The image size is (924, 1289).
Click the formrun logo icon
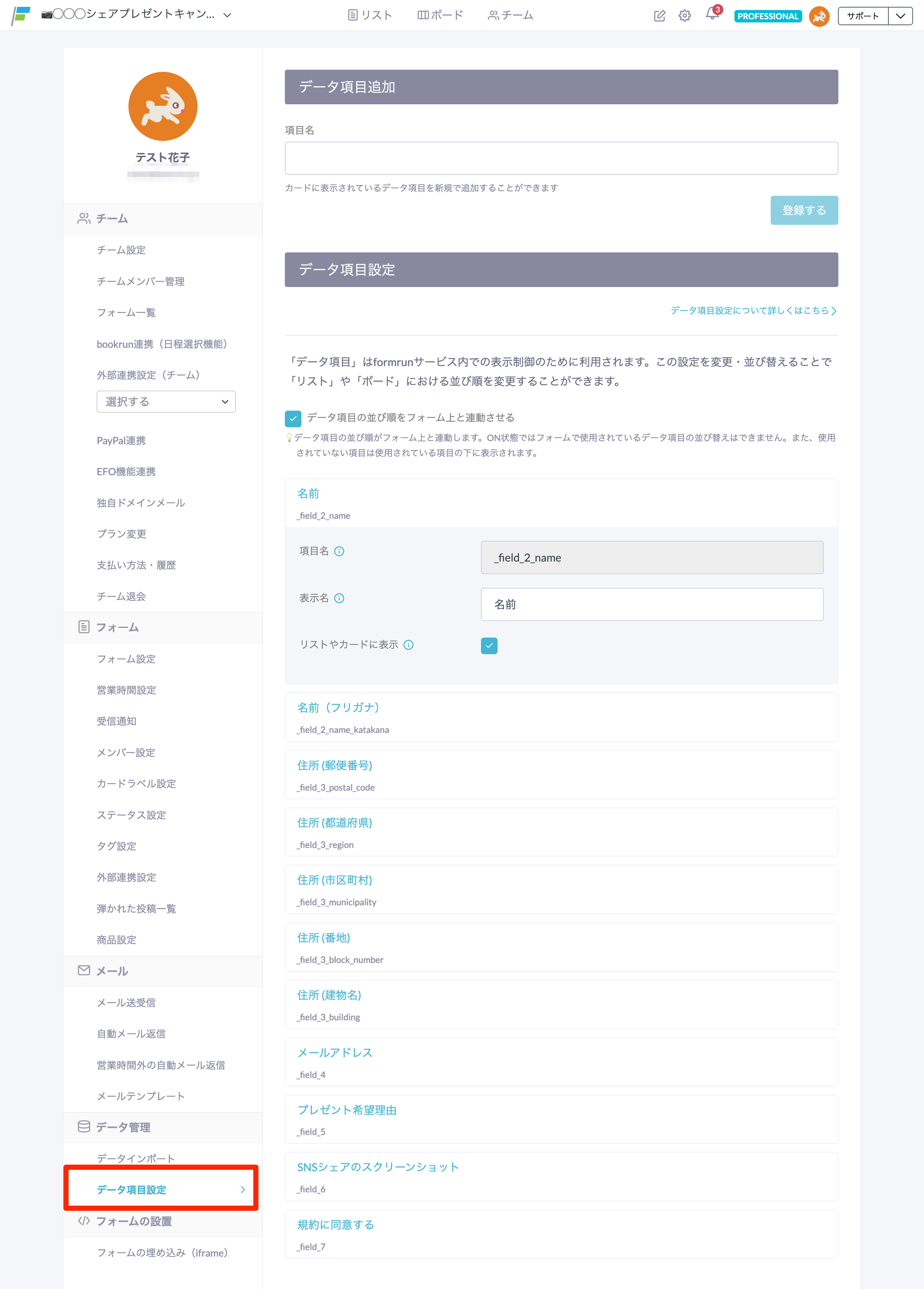click(21, 15)
